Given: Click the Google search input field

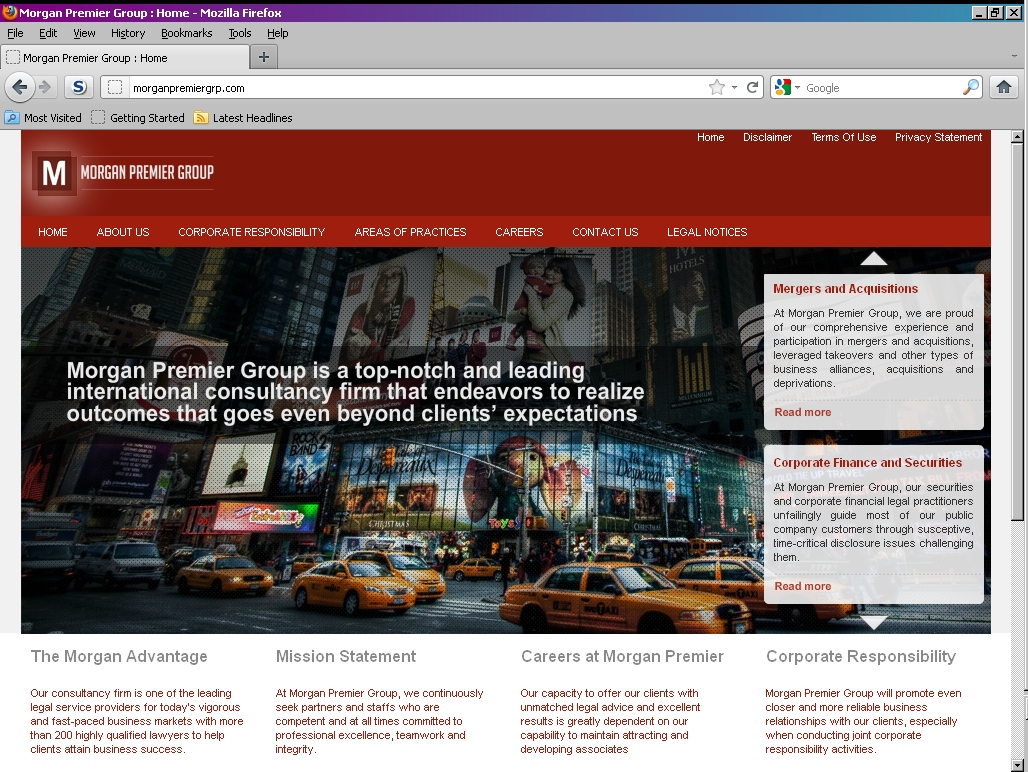Looking at the screenshot, I should tap(881, 88).
